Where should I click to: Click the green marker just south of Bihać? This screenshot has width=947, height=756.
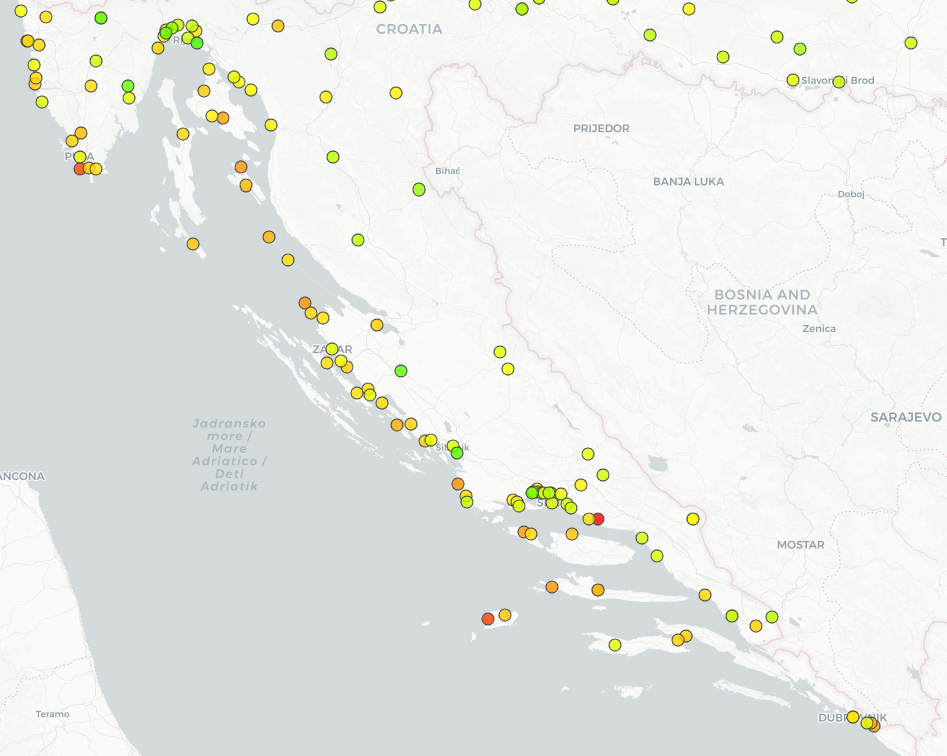(419, 189)
